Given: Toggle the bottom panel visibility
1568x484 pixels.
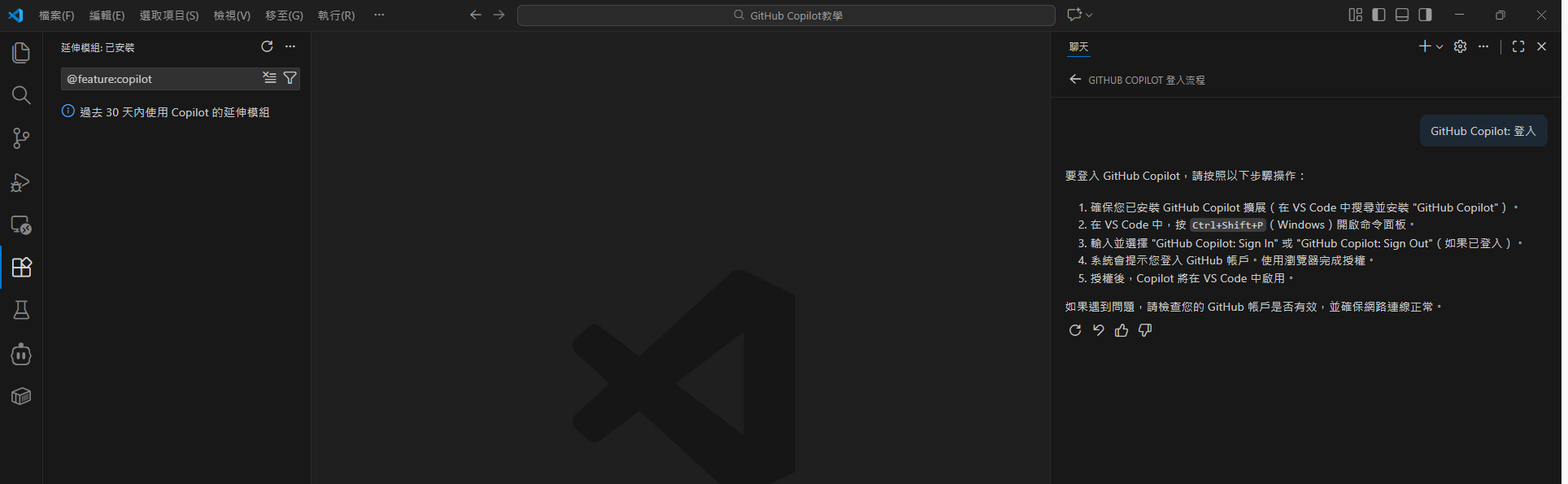Looking at the screenshot, I should 1402,15.
